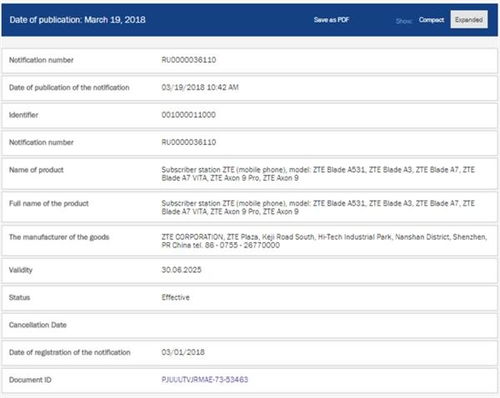Screen dimensions: 500x398
Task: Click the Name of product row label
Action: tap(36, 170)
